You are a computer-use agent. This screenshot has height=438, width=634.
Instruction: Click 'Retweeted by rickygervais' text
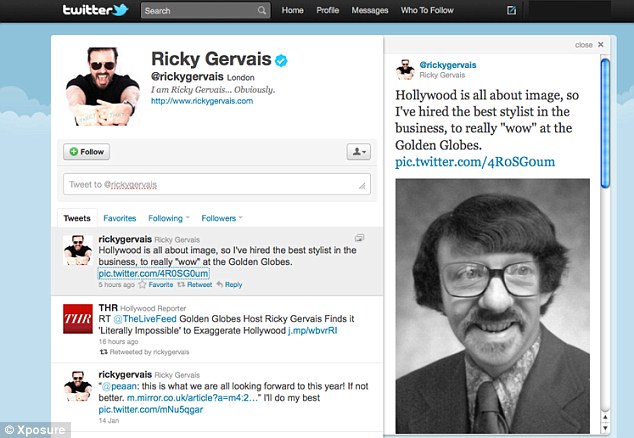[149, 352]
